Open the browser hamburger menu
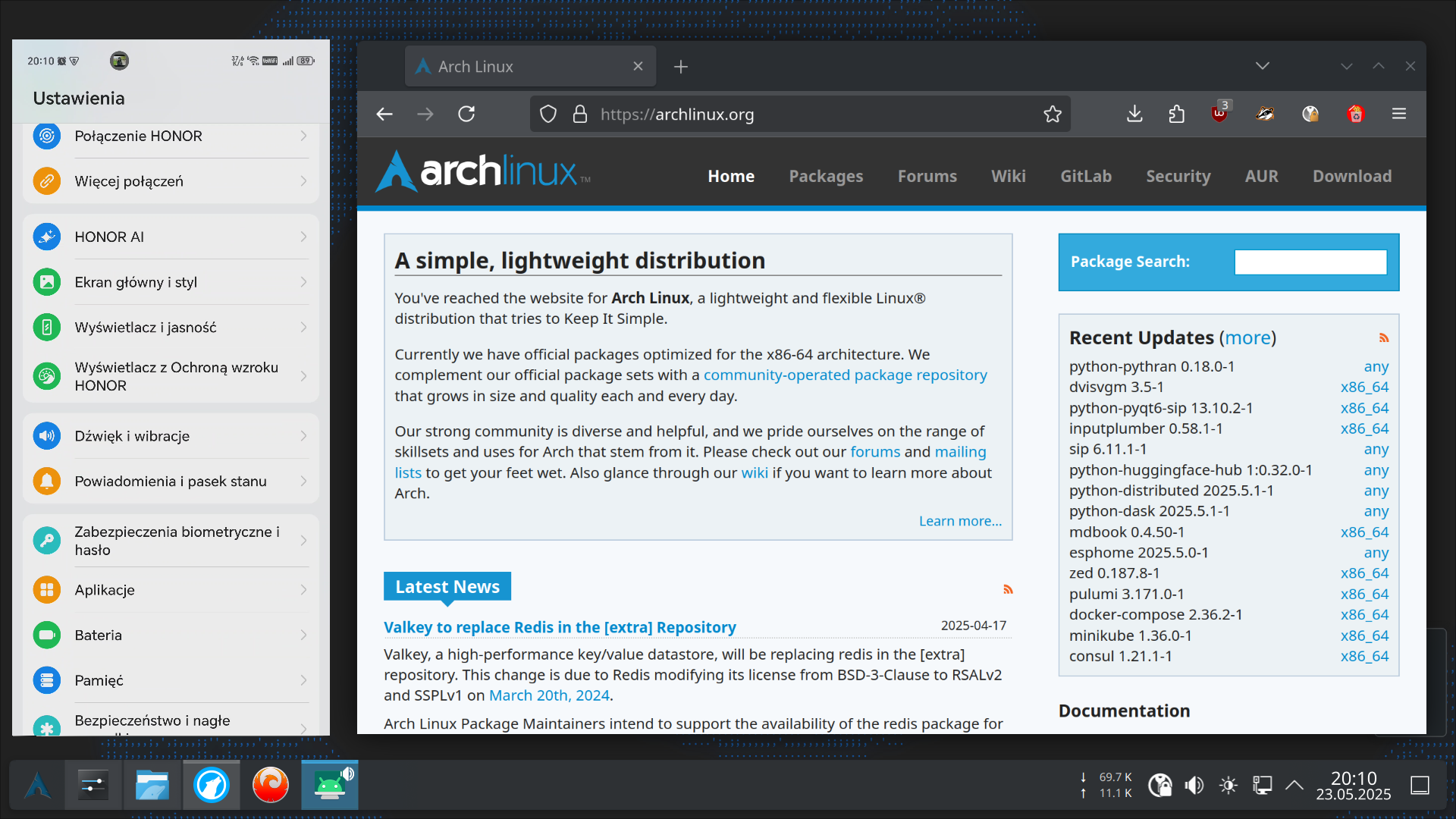The width and height of the screenshot is (1456, 819). 1399,114
